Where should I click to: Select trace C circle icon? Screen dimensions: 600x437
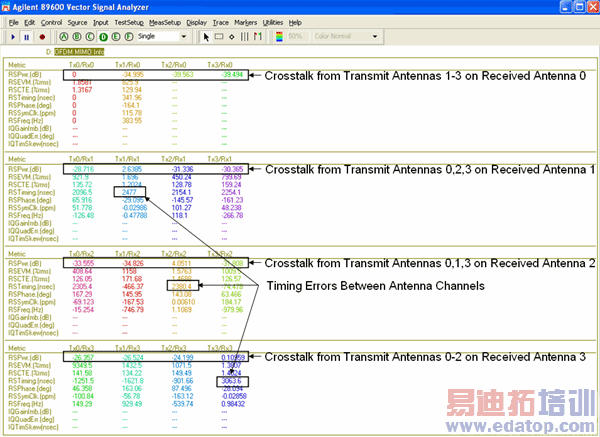click(90, 37)
